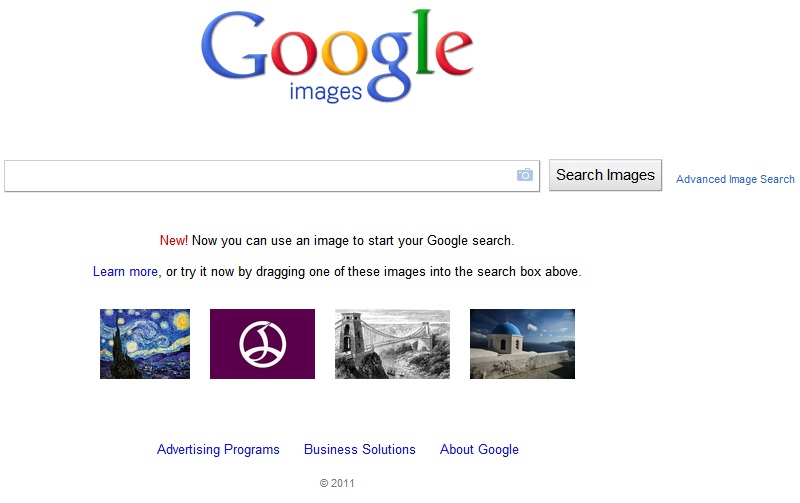Go to About Google
800x503 pixels.
click(479, 450)
